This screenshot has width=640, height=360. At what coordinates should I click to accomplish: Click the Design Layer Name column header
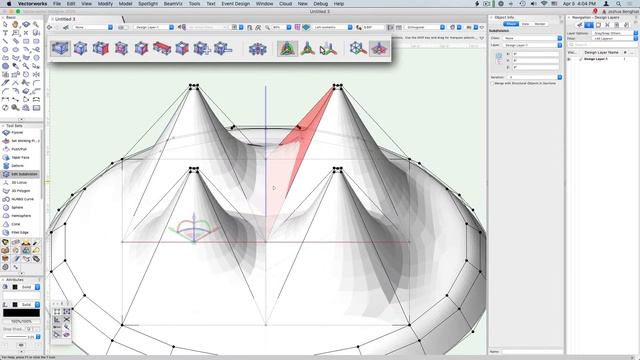[601, 53]
